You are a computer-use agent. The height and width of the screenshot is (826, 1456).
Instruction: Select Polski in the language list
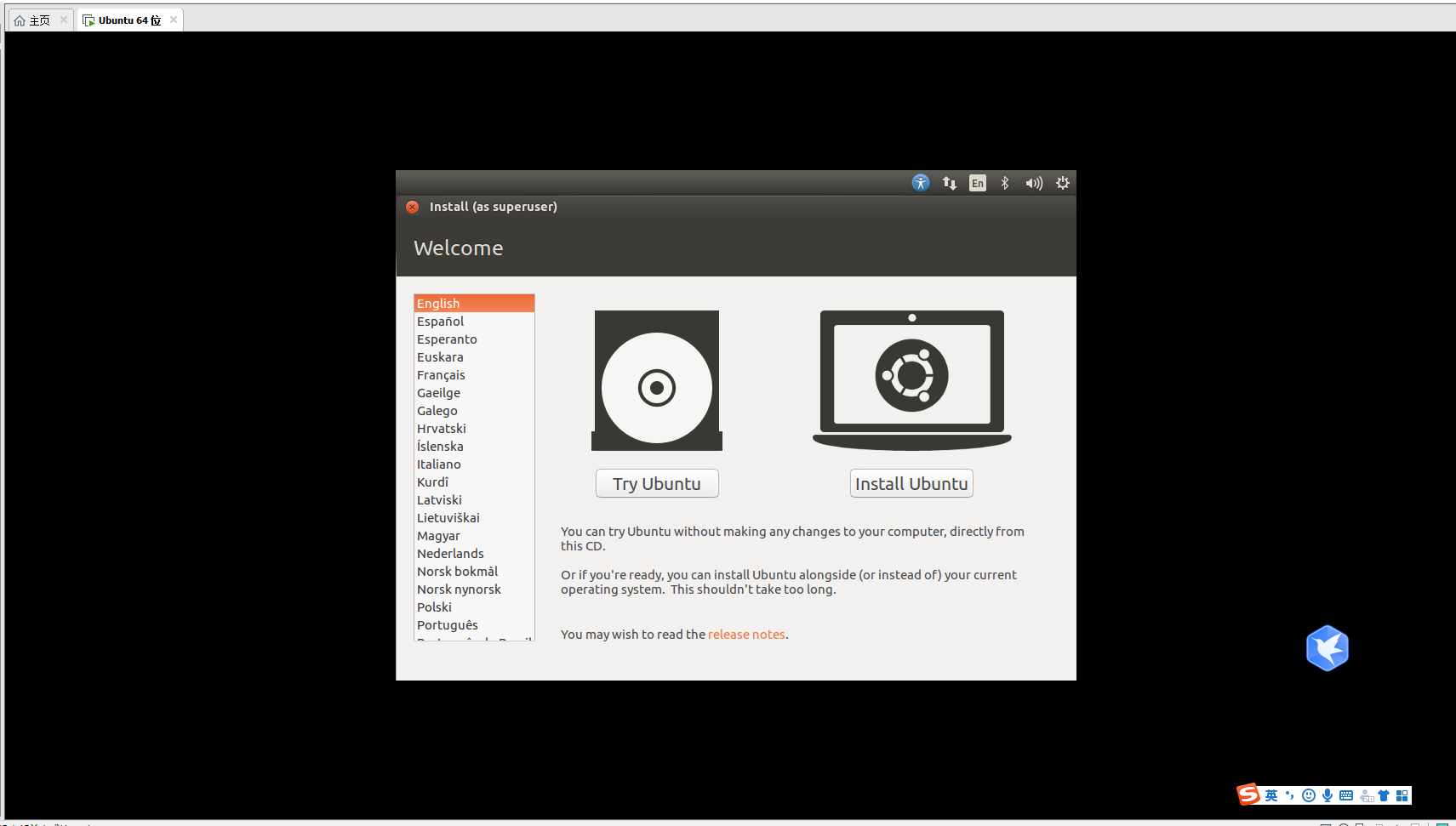[x=474, y=607]
